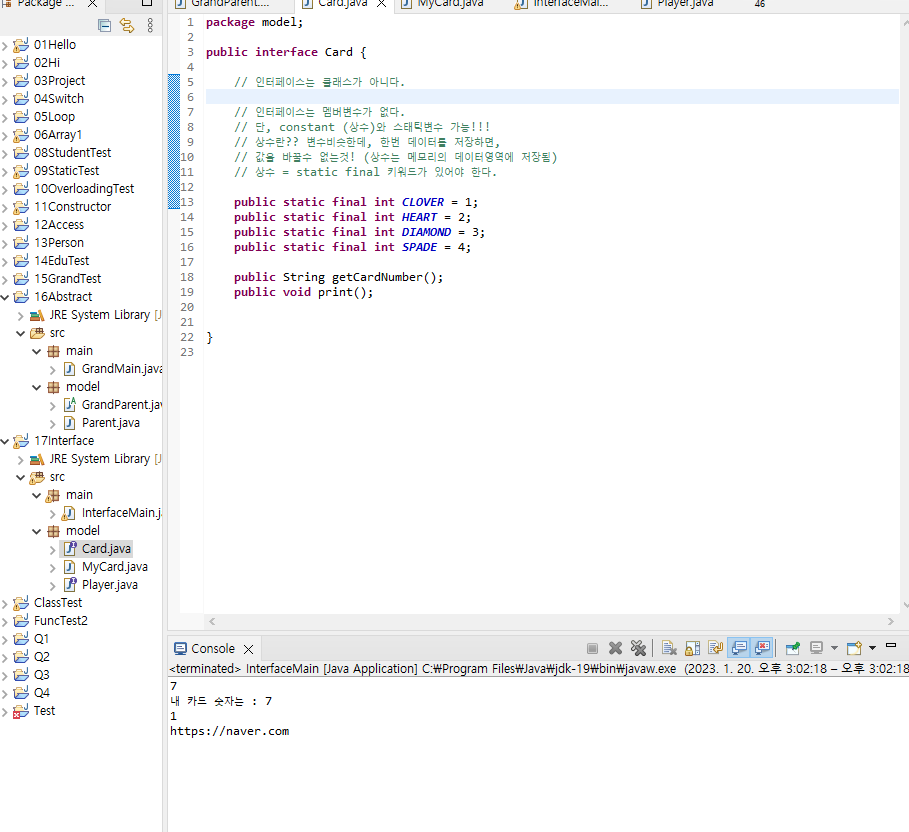909x832 pixels.
Task: Remove the launch with the gray X icon
Action: pos(615,648)
